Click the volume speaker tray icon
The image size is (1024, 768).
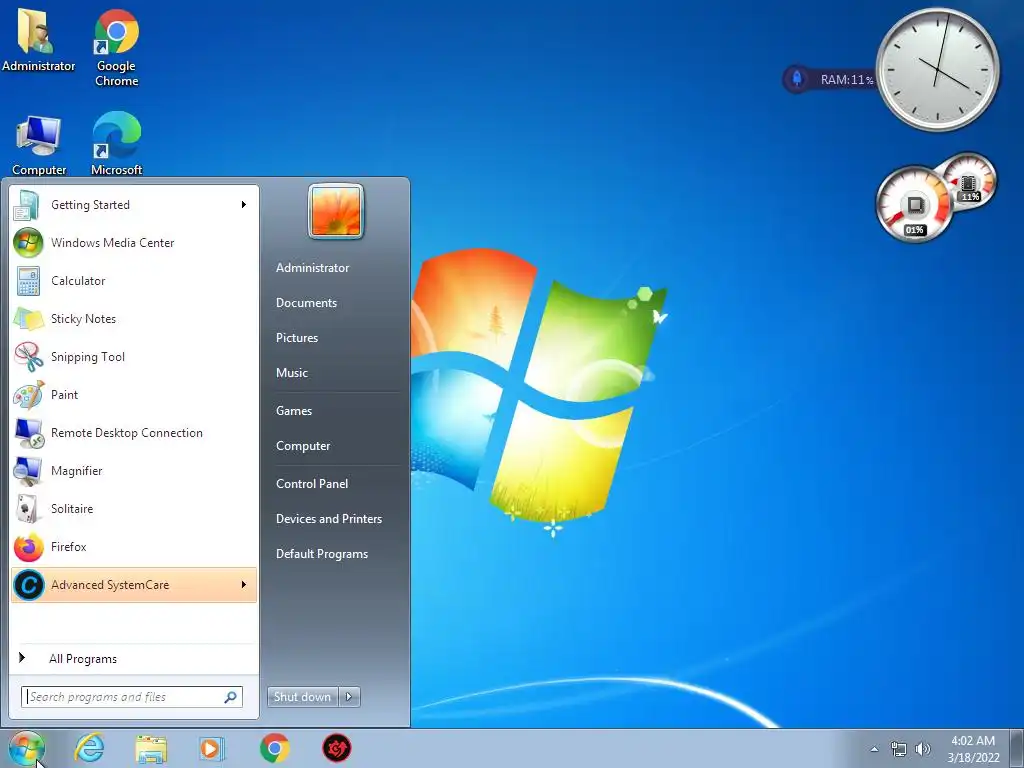[x=923, y=749]
